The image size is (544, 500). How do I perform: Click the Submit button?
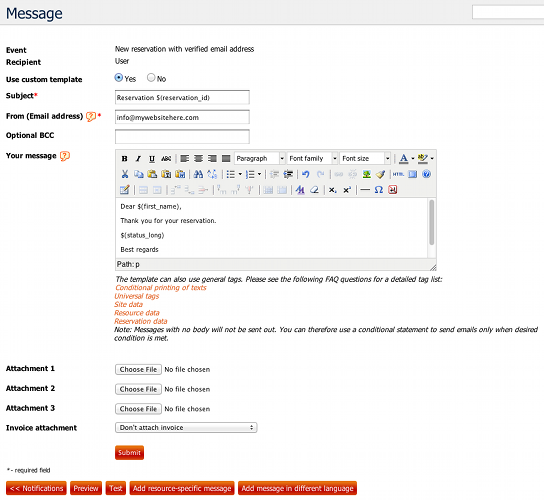pos(129,452)
